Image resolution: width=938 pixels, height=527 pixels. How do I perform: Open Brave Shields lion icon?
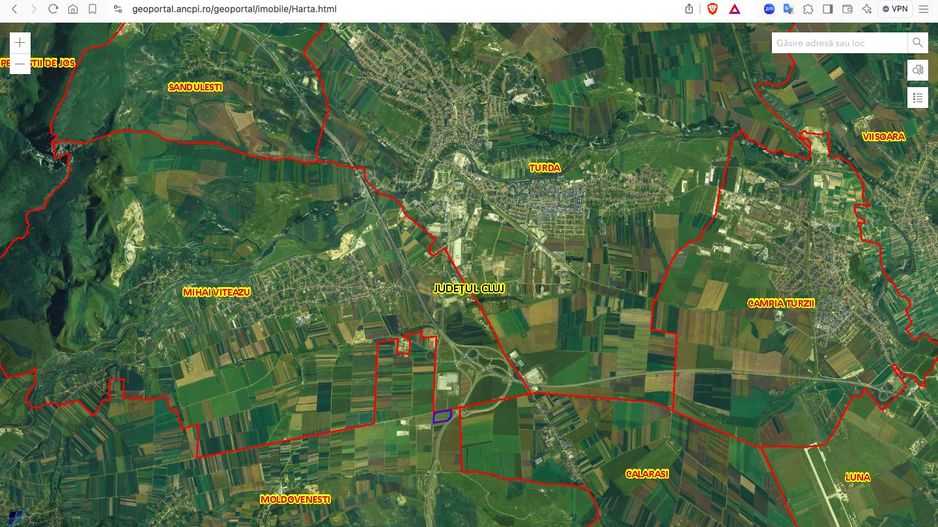712,9
